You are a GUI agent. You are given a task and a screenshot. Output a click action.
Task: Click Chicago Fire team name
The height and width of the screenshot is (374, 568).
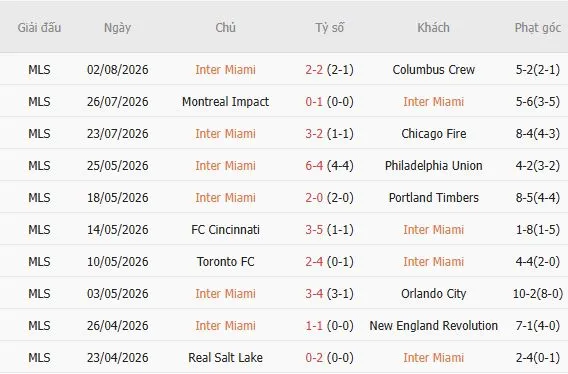click(x=434, y=134)
